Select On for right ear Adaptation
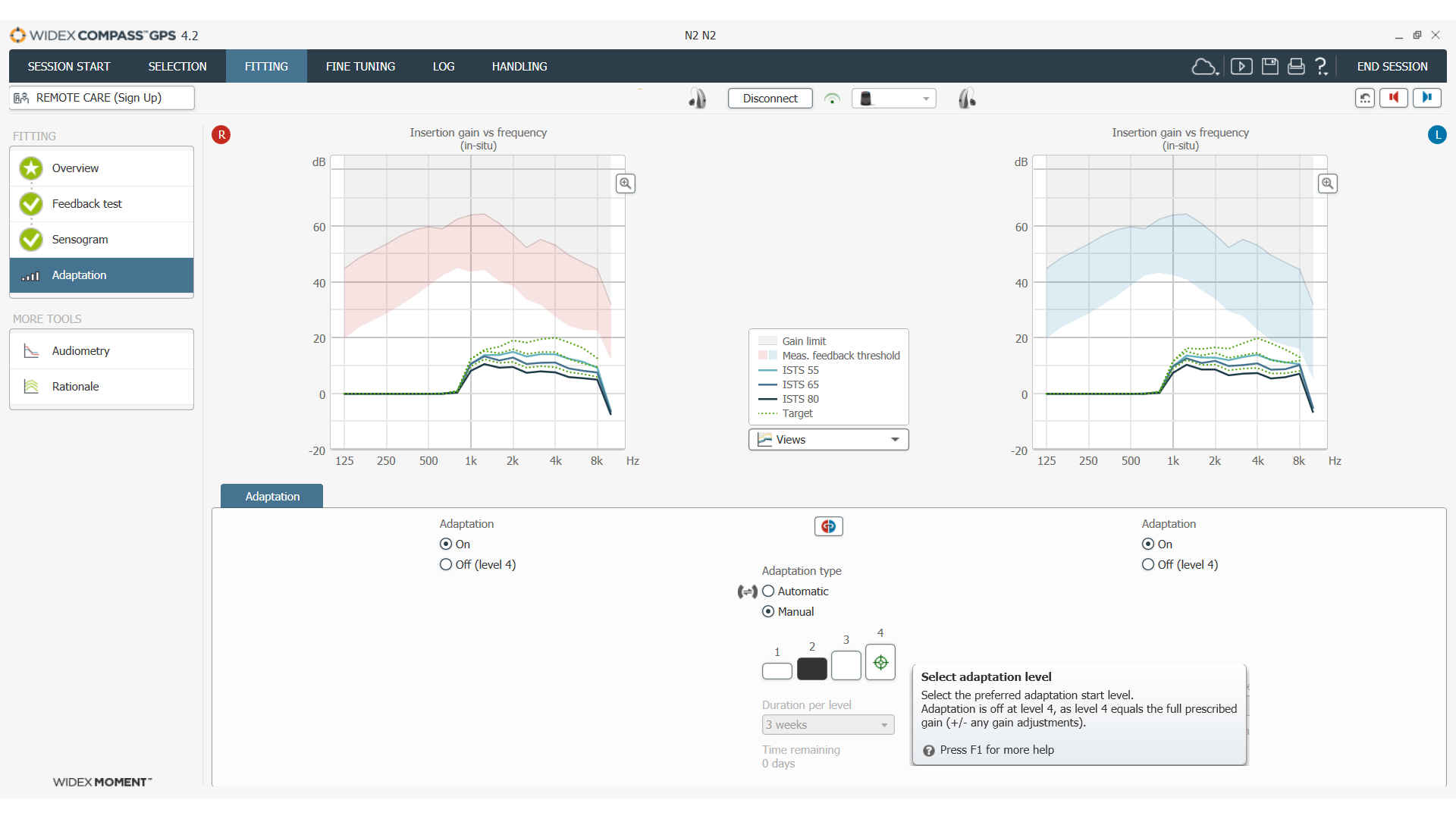 [x=445, y=544]
